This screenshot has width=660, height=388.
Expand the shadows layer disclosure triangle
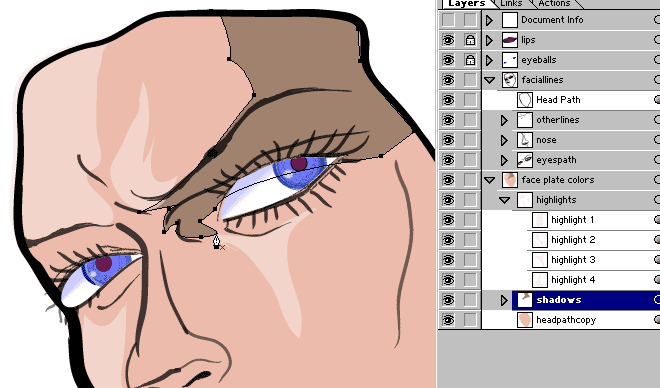tap(504, 300)
